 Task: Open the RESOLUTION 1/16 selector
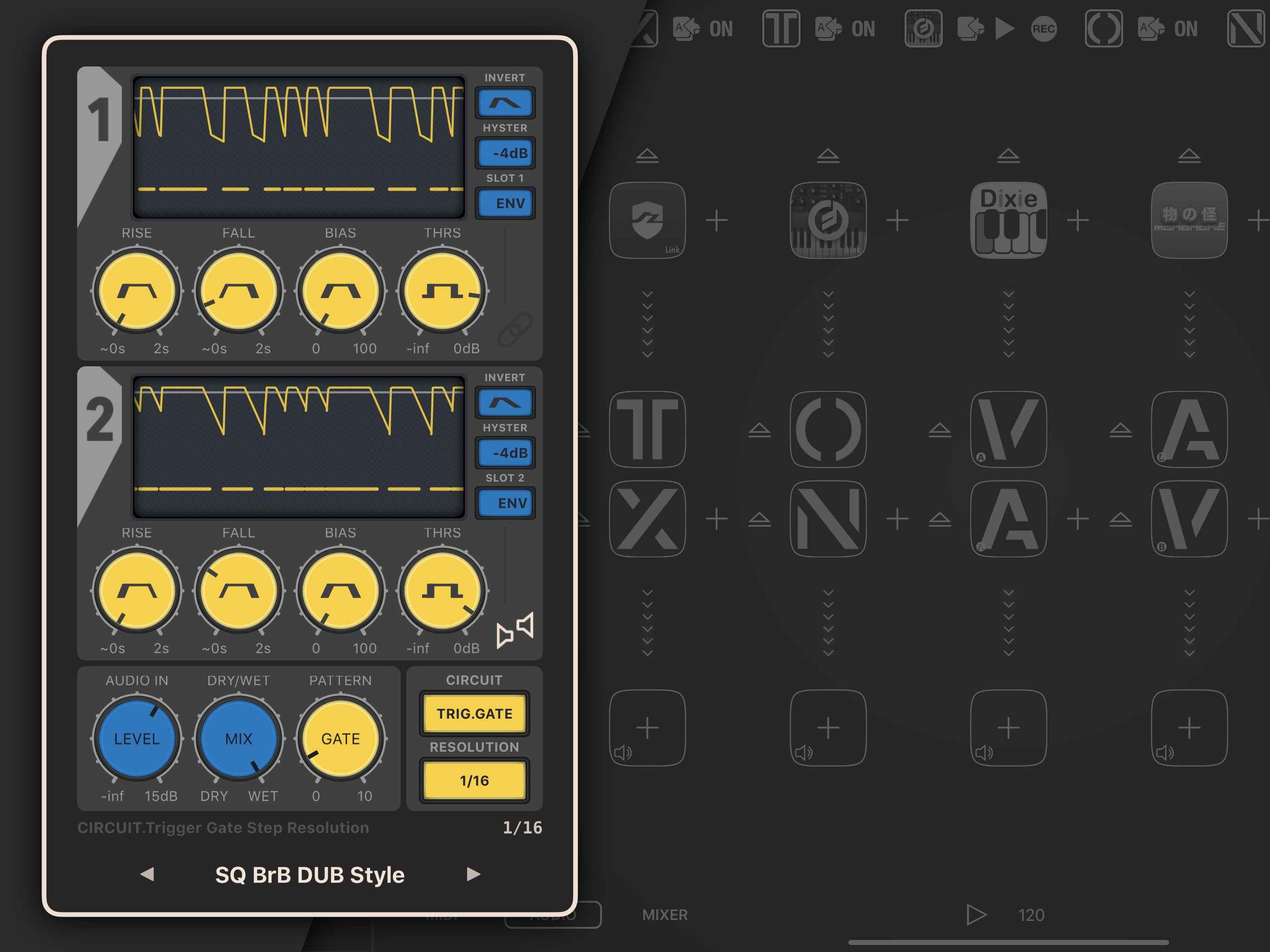click(474, 780)
